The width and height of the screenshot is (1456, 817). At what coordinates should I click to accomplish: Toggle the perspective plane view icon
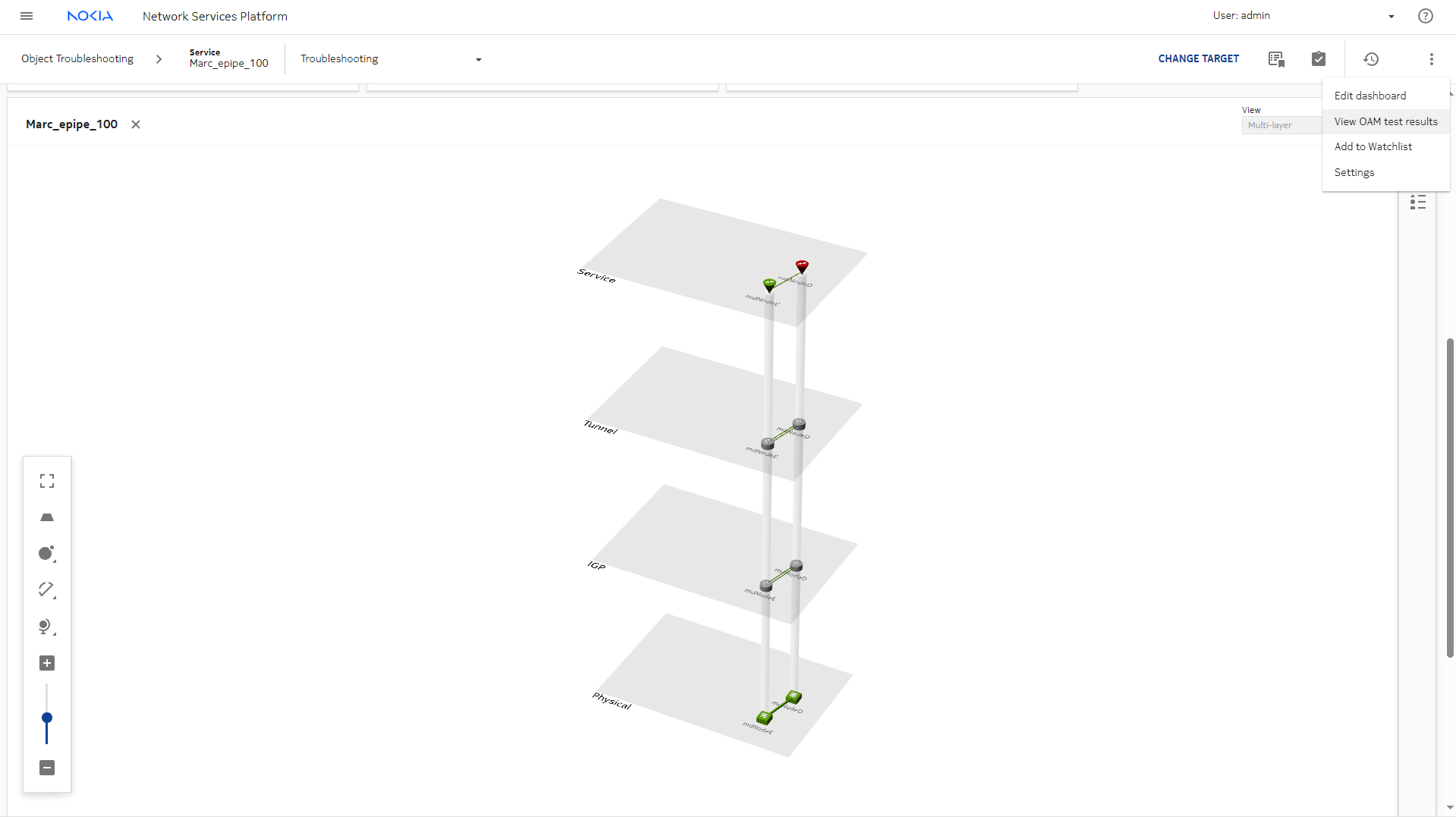click(x=47, y=517)
